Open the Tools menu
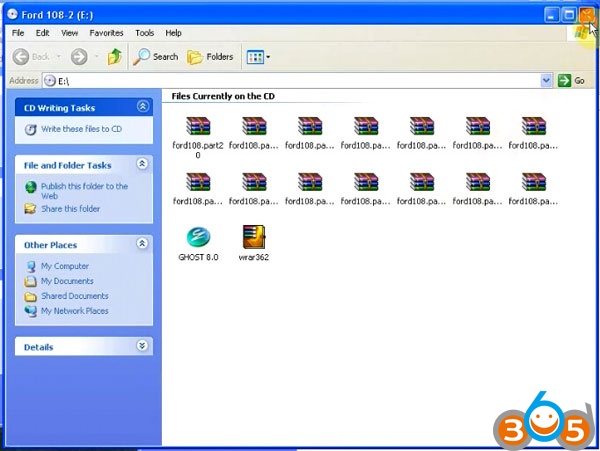 point(144,33)
